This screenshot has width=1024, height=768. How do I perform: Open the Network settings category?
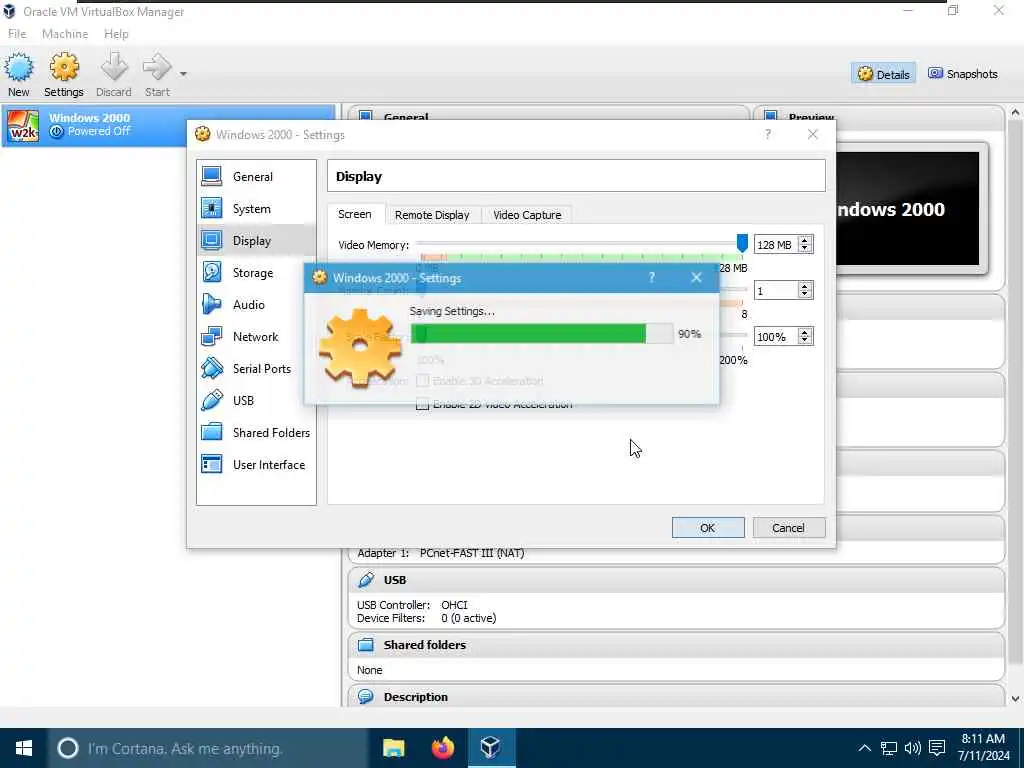tap(256, 336)
